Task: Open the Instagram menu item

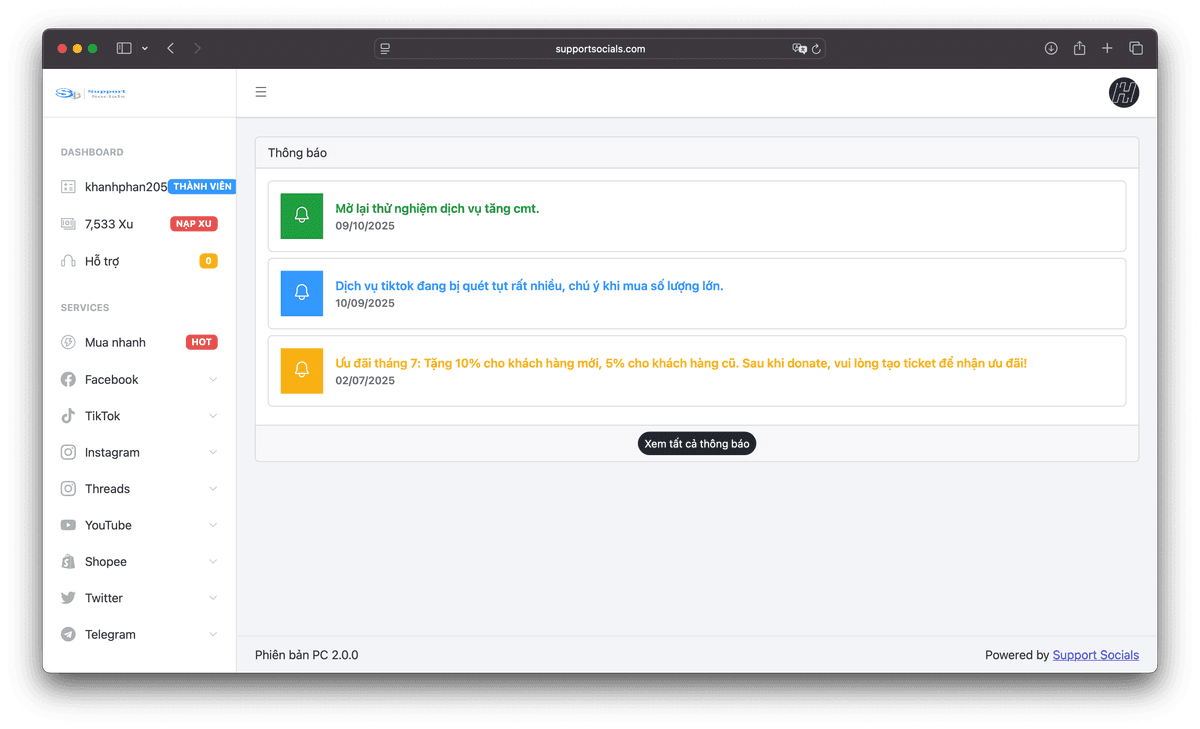Action: coord(112,453)
